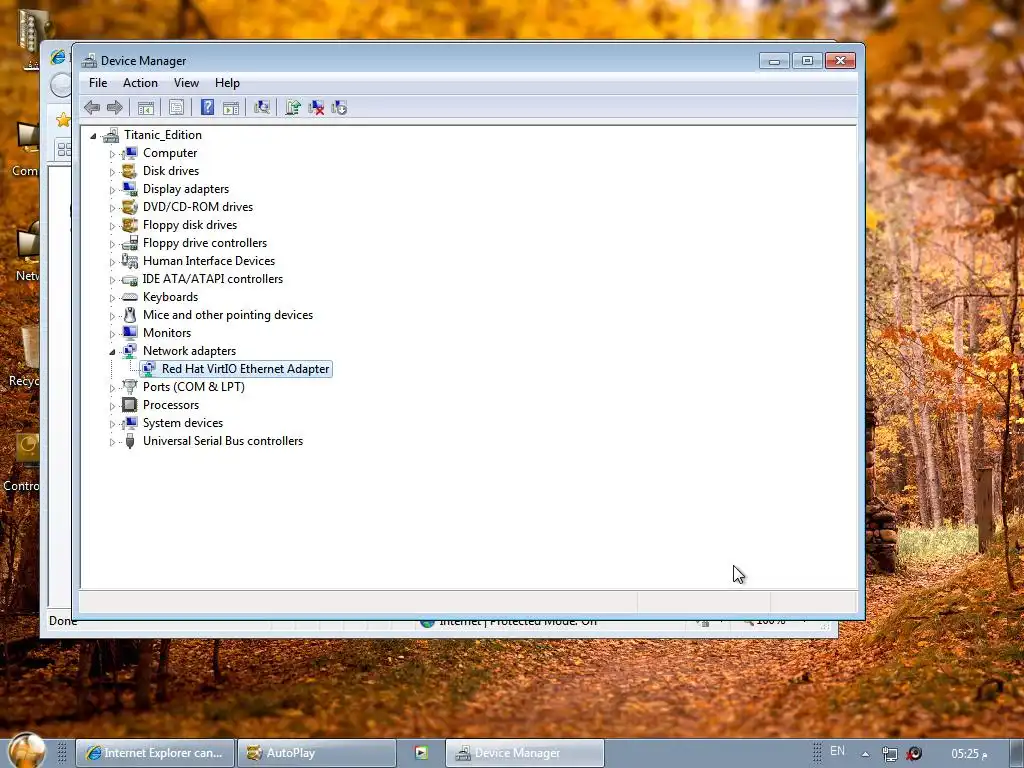Expand the Universal Serial Bus controllers category
Image resolution: width=1024 pixels, height=768 pixels.
coord(112,442)
